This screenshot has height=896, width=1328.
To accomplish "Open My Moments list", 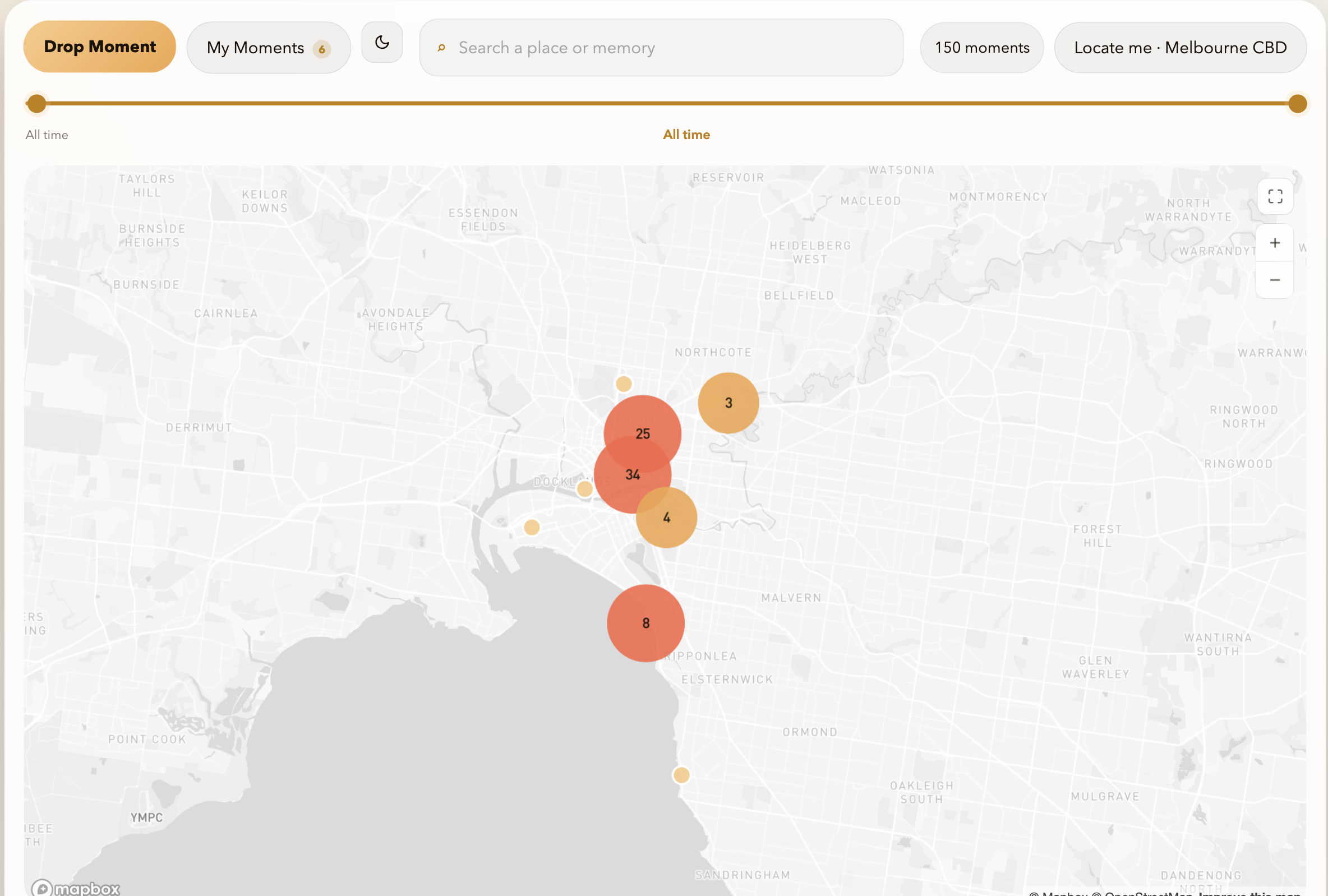I will coord(269,48).
